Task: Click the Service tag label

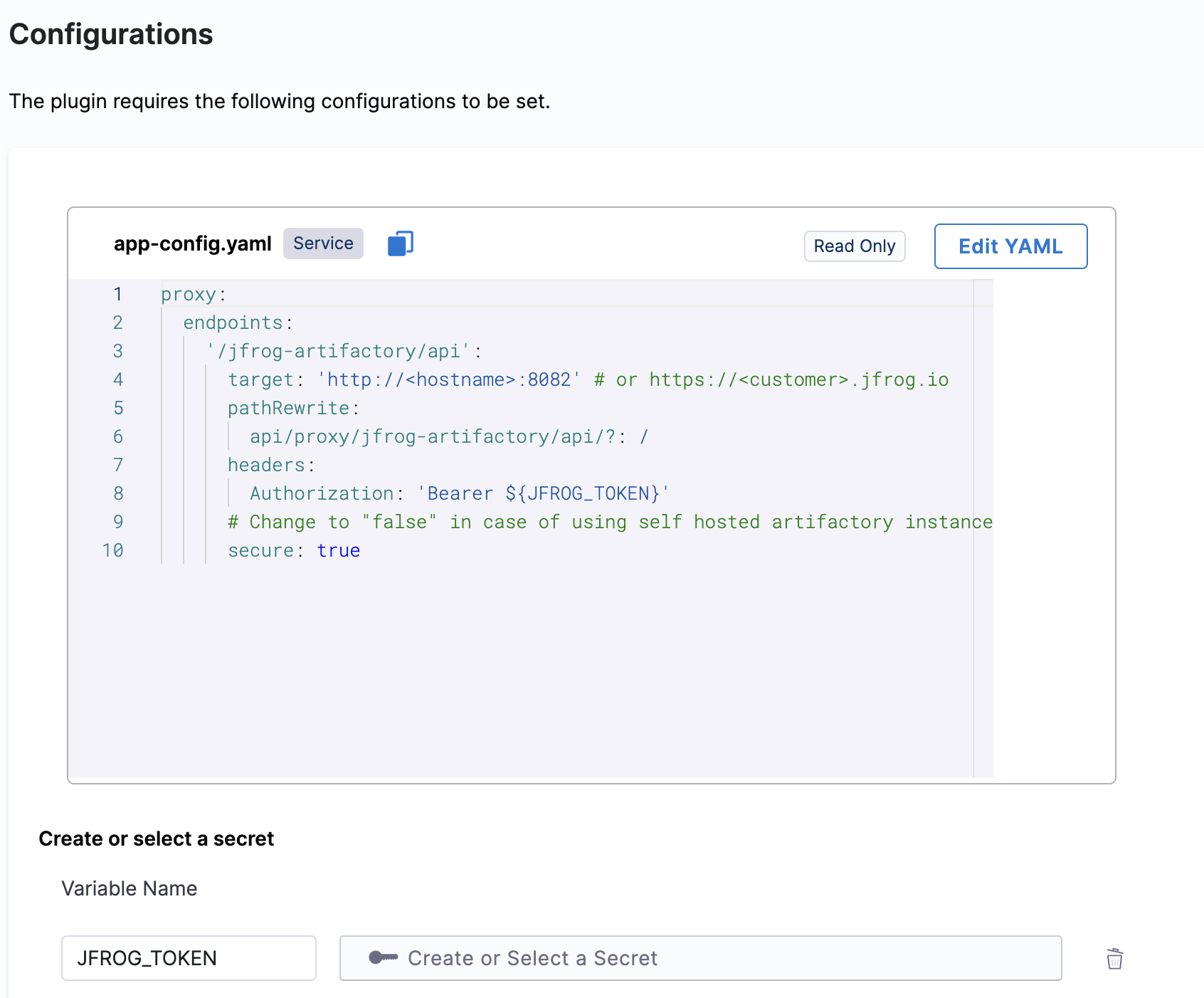Action: (323, 243)
